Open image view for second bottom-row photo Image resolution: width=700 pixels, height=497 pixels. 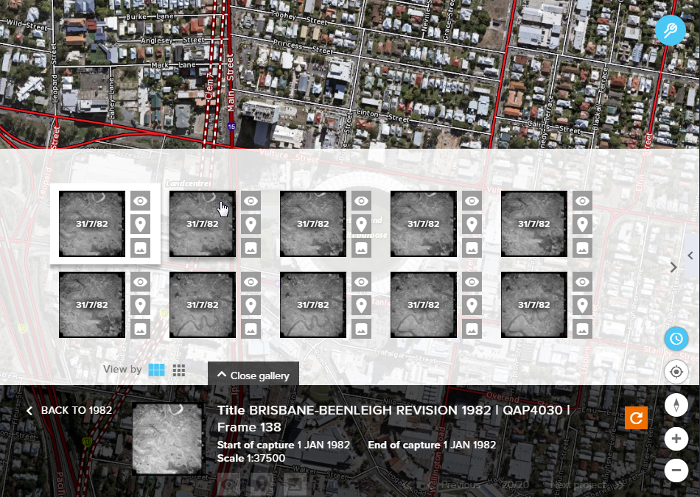coord(251,329)
